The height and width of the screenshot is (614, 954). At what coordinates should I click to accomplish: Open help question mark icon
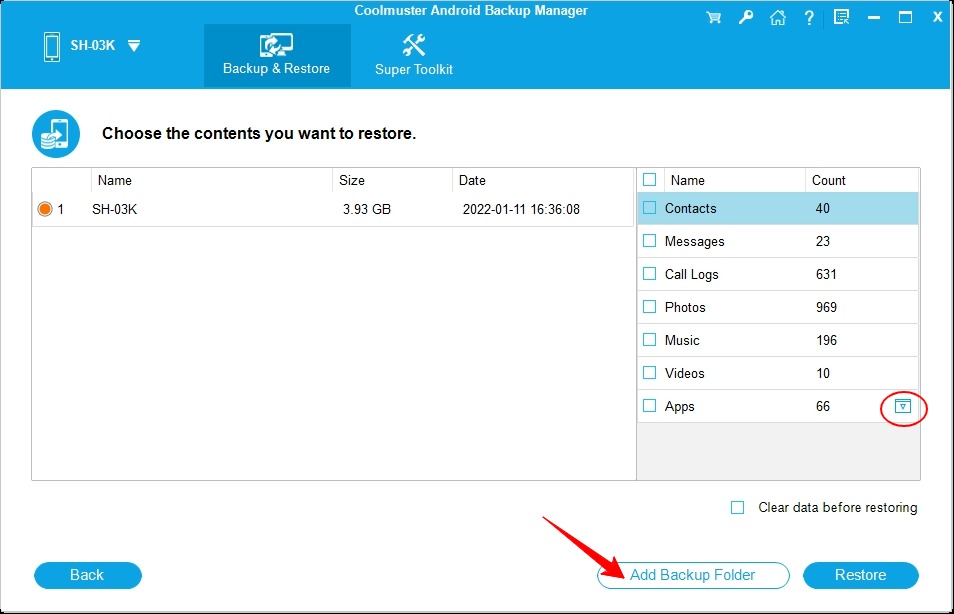coord(809,17)
